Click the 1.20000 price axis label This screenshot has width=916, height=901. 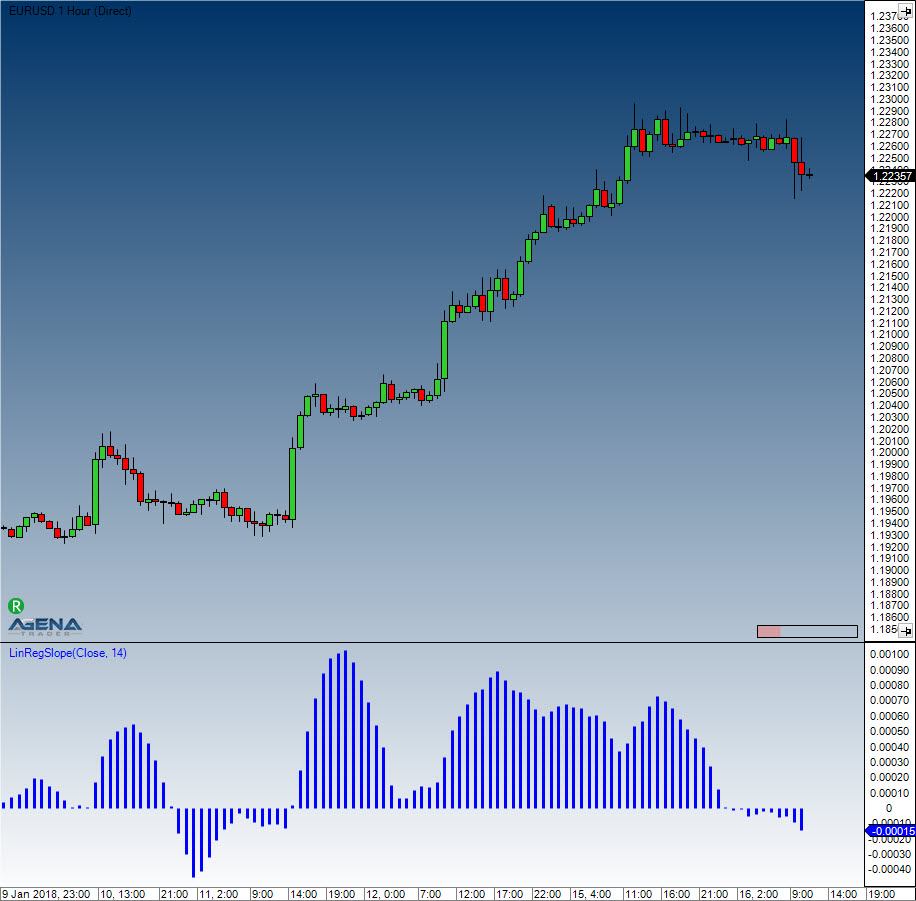(x=889, y=452)
